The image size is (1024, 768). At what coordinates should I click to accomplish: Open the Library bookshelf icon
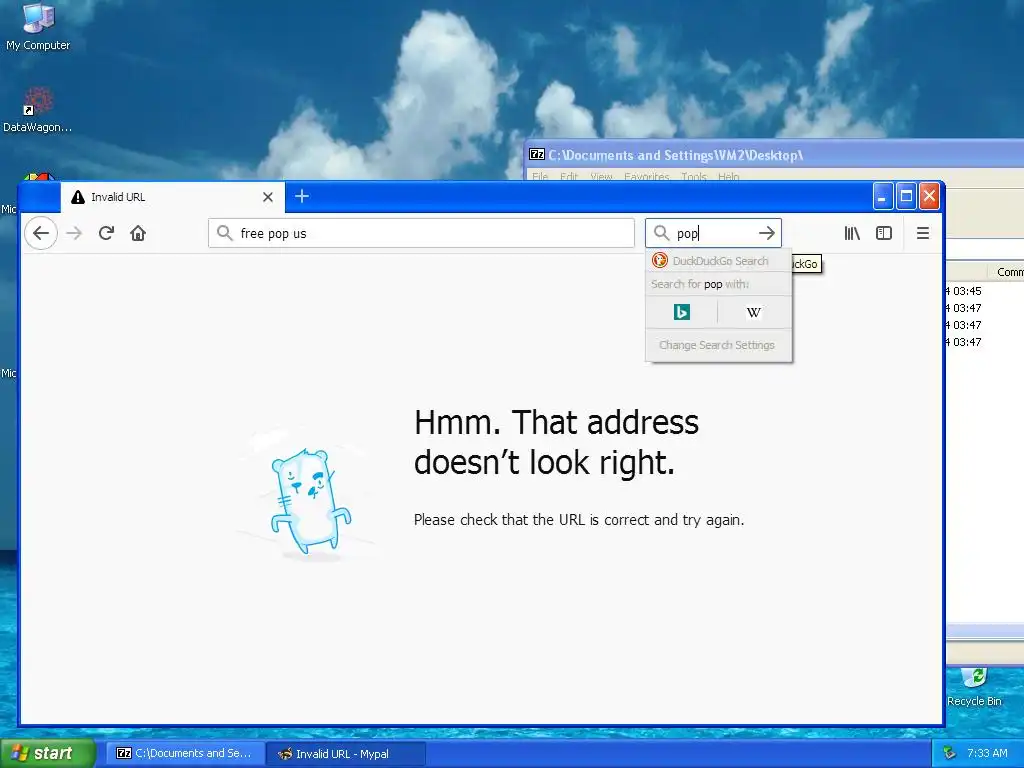[852, 233]
